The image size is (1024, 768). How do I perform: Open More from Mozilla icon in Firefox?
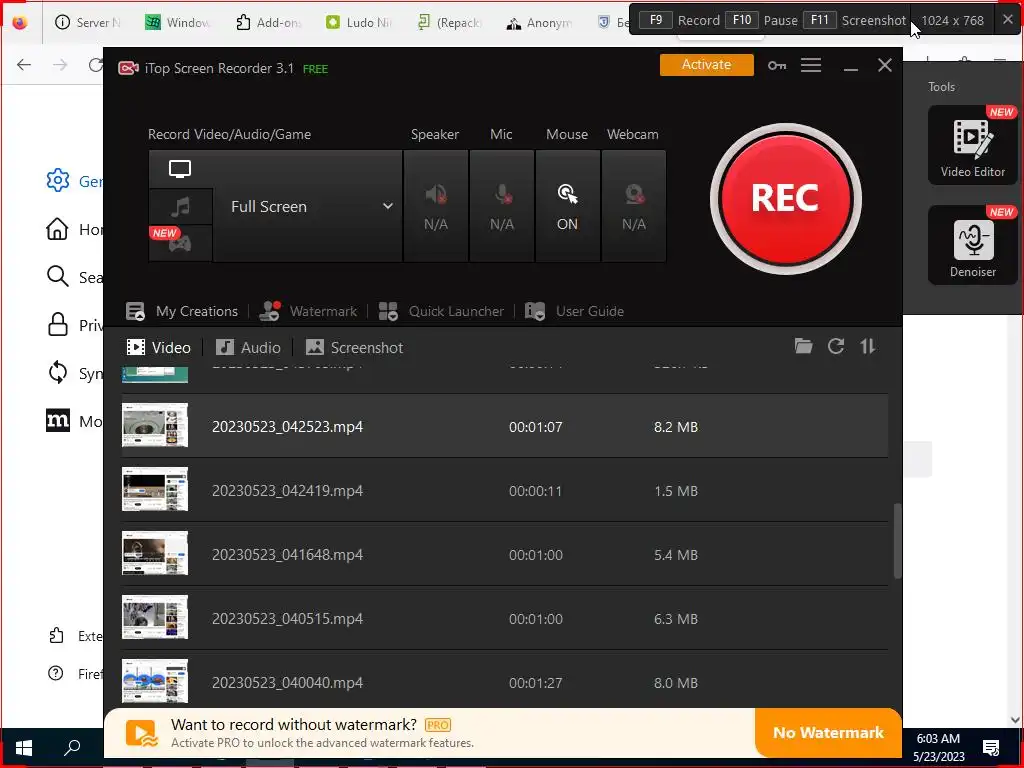[x=57, y=420]
